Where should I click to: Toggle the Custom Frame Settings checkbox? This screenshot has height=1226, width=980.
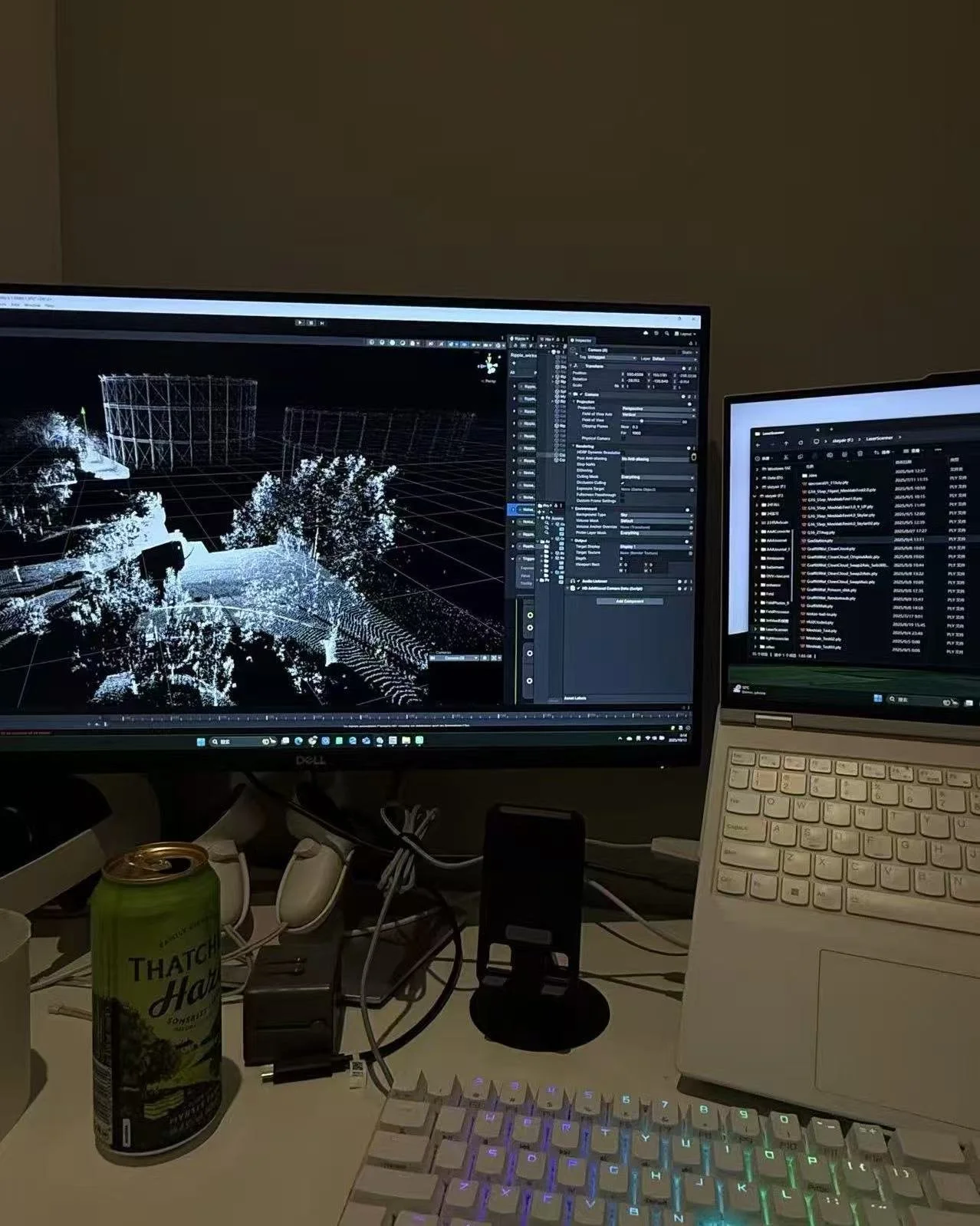point(623,501)
